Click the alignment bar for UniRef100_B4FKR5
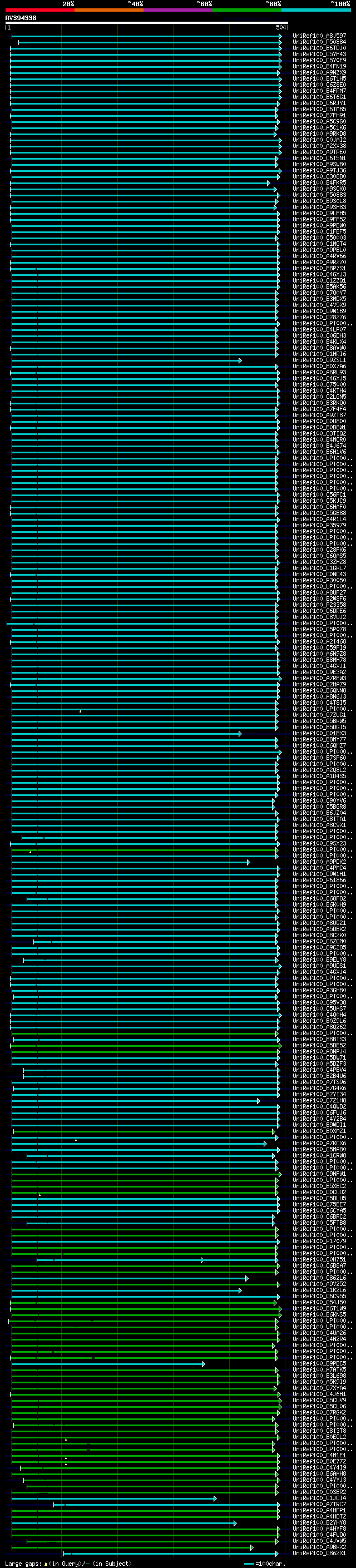Screen dimensions: 356x1568 [x=140, y=182]
